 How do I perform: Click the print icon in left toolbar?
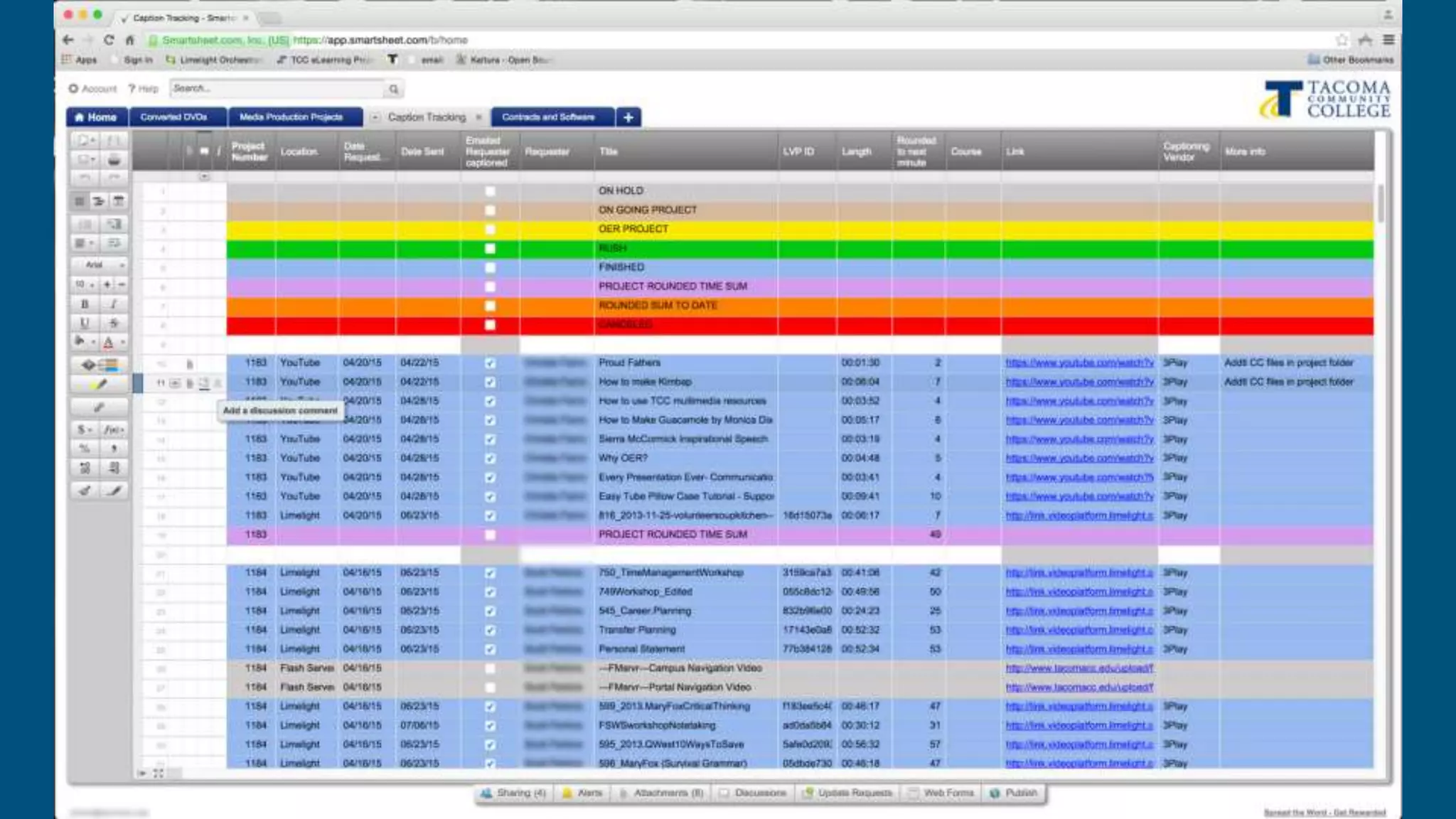coord(114,160)
